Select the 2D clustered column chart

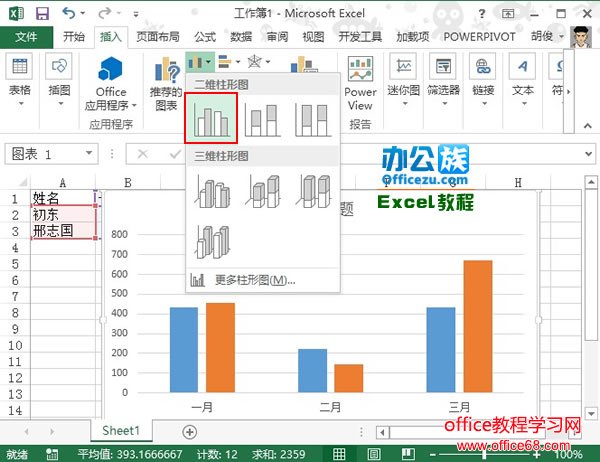[x=211, y=118]
